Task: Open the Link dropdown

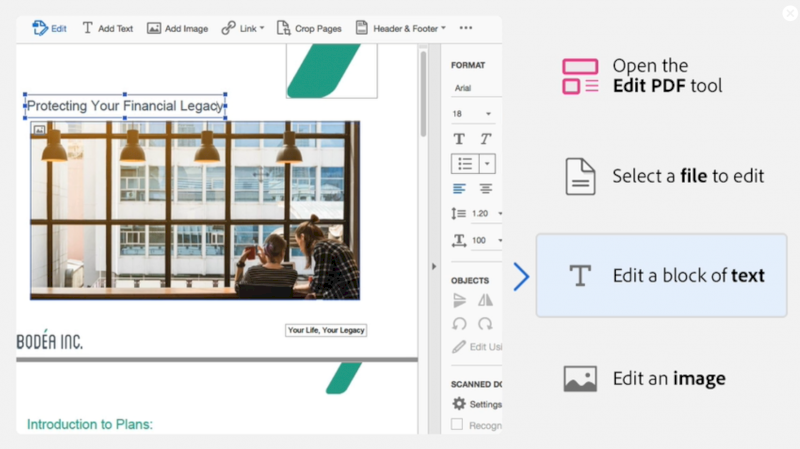Action: pos(243,28)
